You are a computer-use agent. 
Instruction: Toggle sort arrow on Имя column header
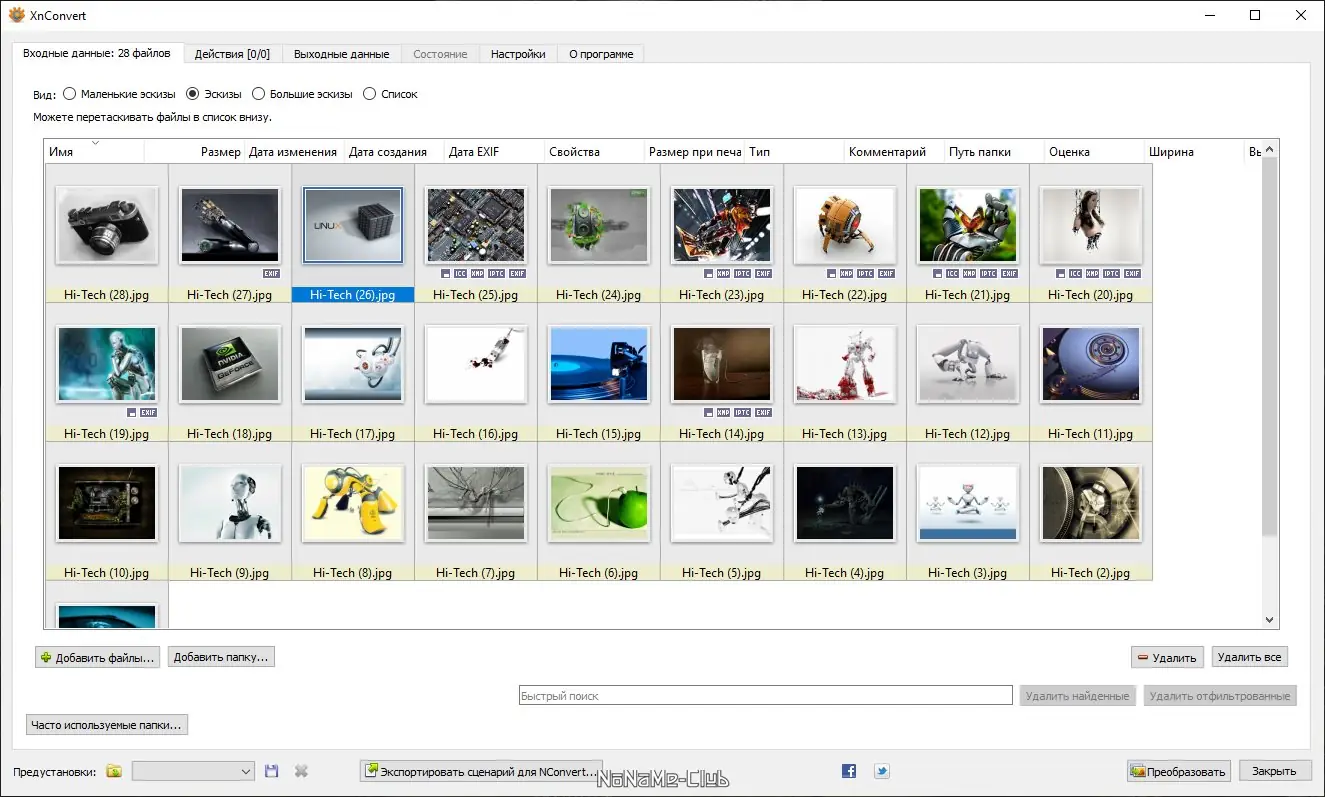pyautogui.click(x=95, y=145)
